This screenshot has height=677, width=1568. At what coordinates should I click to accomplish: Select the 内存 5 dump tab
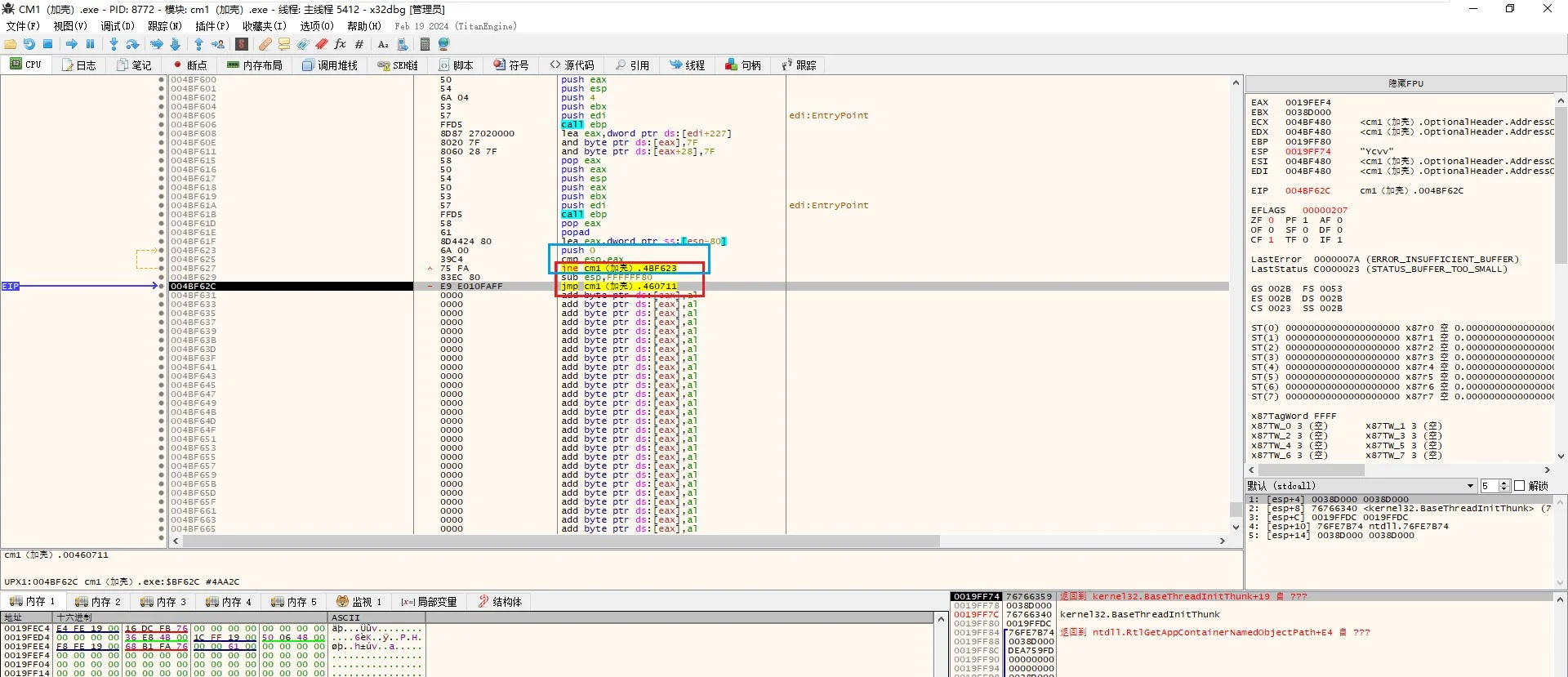coord(294,602)
